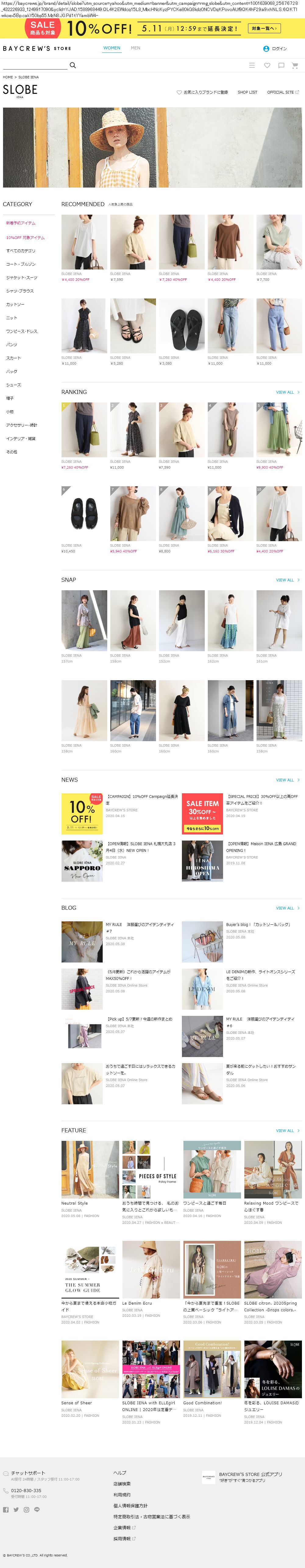Click the search input field
Viewport: 305px width, 1568px height.
tap(35, 65)
